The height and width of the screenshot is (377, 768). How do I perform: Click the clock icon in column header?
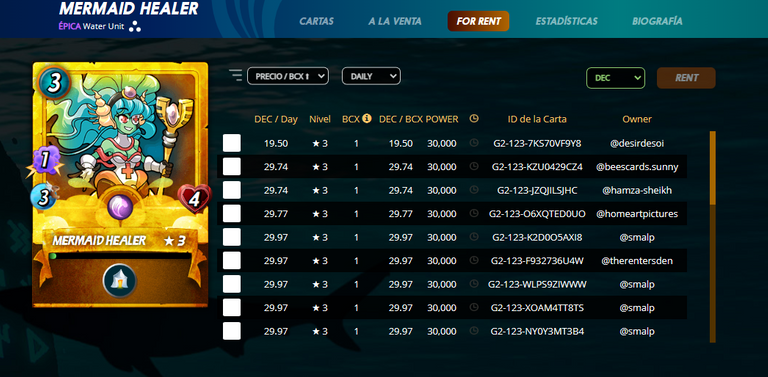pos(473,118)
